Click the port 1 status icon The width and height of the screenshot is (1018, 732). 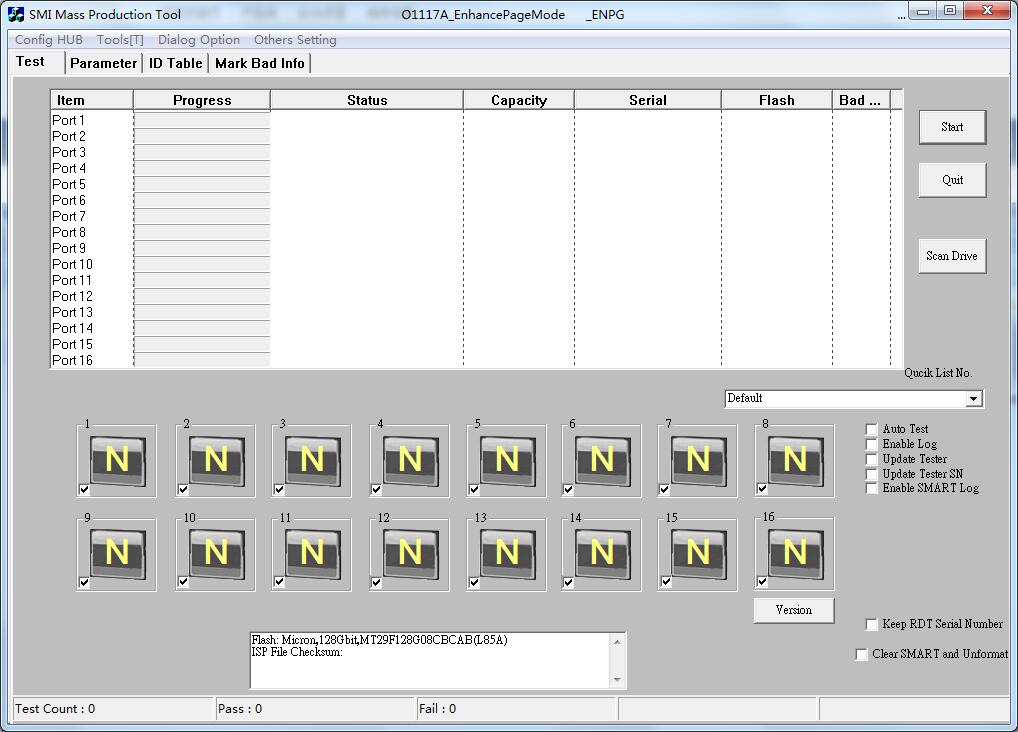click(117, 460)
